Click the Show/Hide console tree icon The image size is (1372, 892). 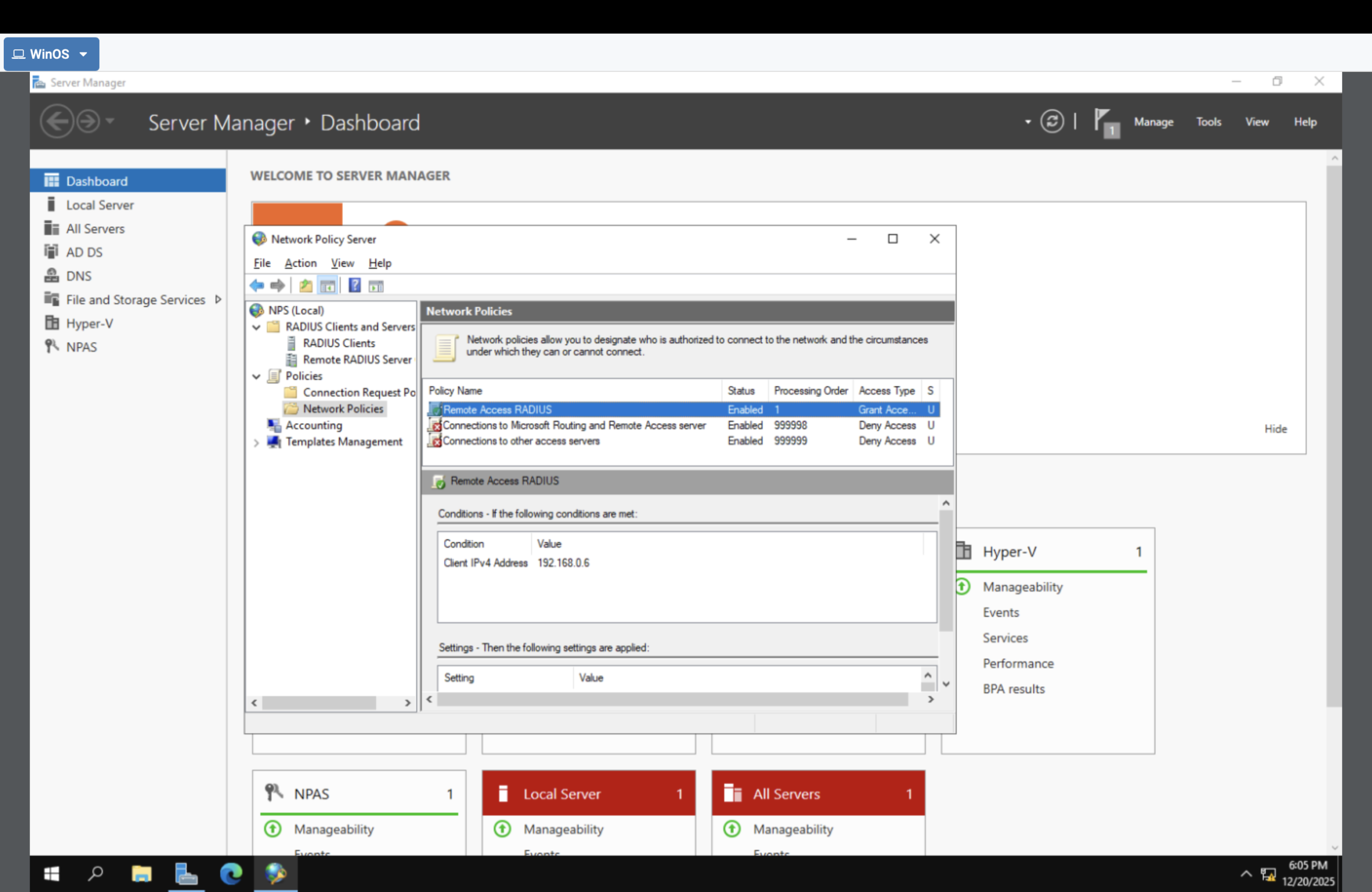pos(327,284)
